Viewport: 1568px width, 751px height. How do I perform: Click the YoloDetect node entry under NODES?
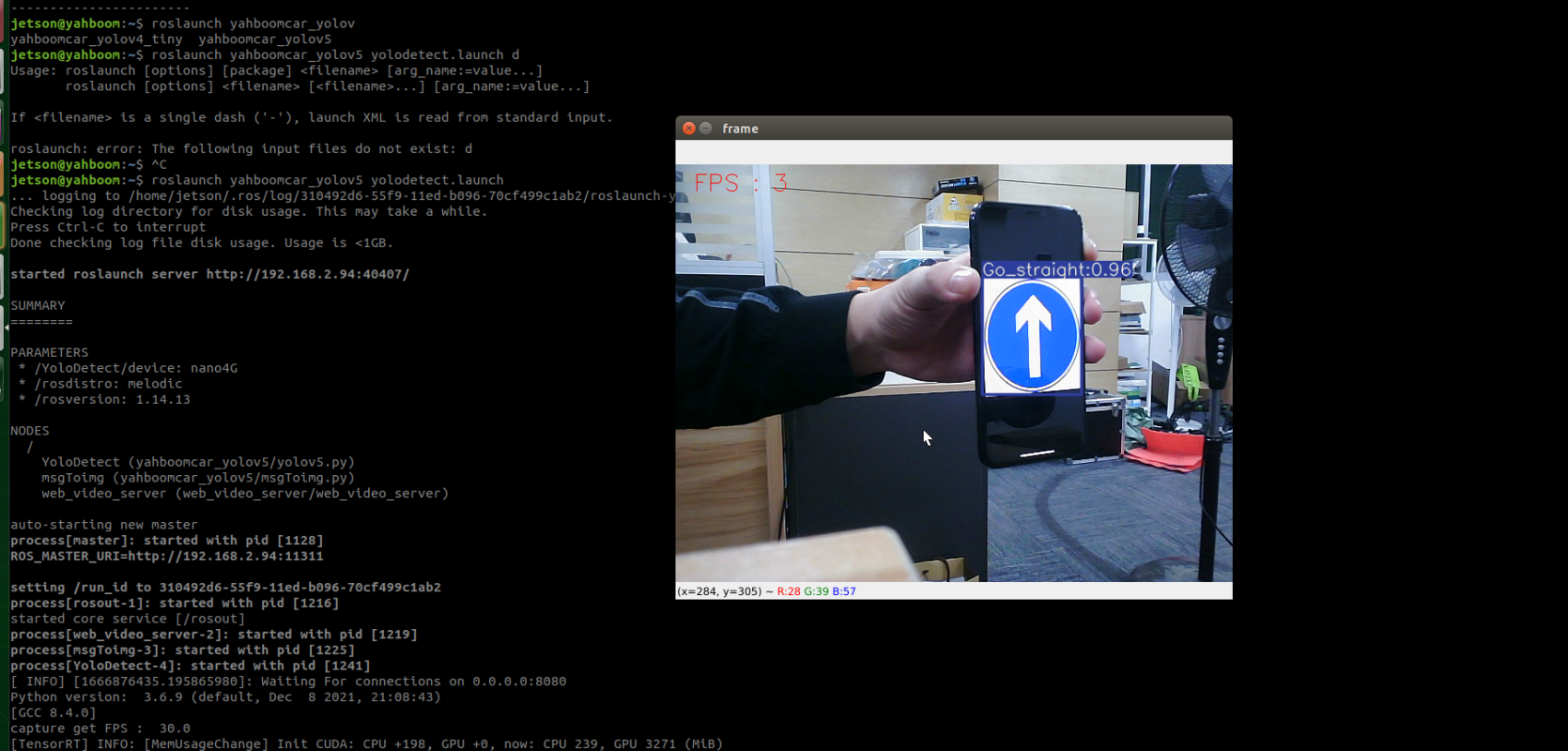[197, 462]
